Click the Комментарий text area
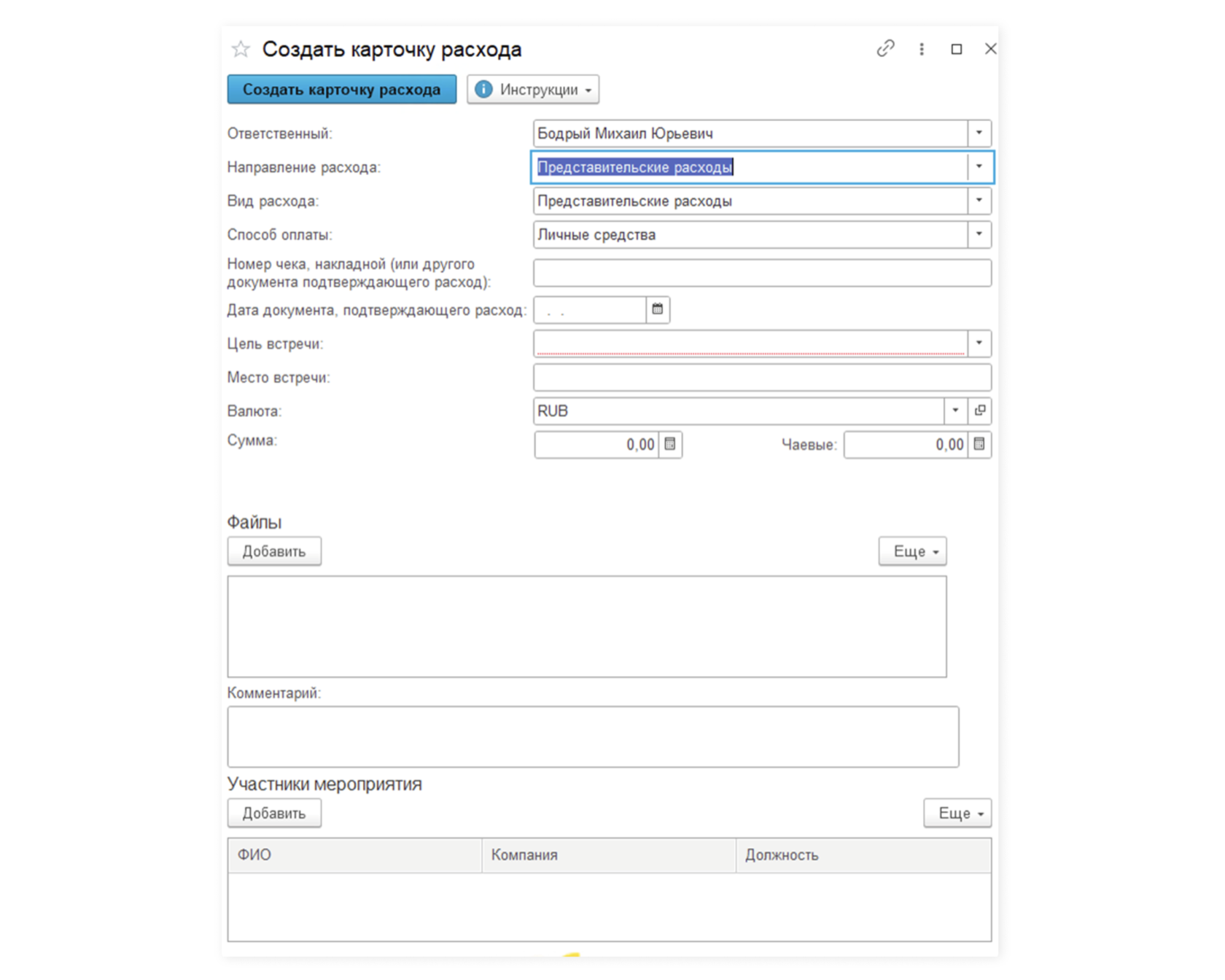Screen dimensions: 1225x980 tap(593, 736)
